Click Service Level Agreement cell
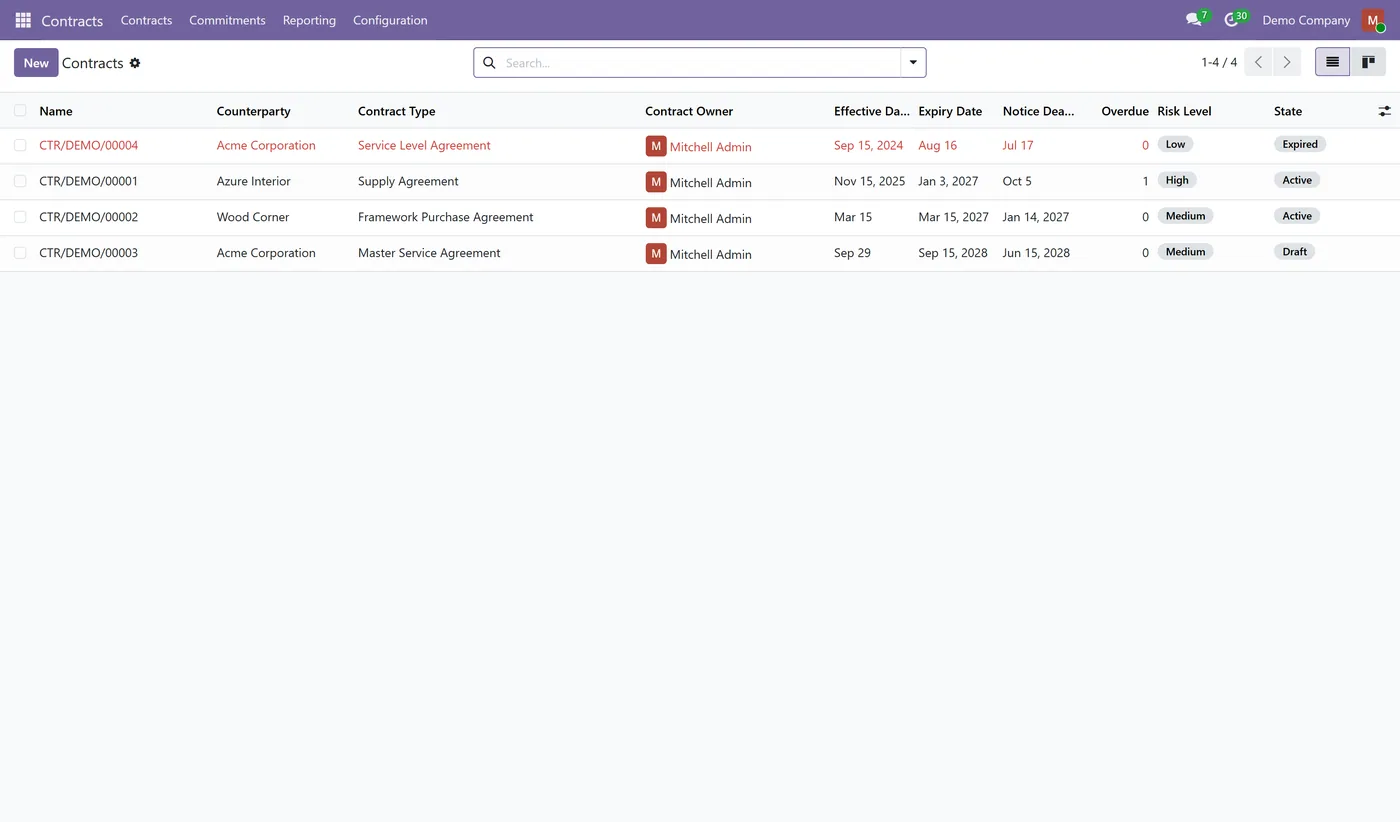This screenshot has height=822, width=1400. [424, 145]
